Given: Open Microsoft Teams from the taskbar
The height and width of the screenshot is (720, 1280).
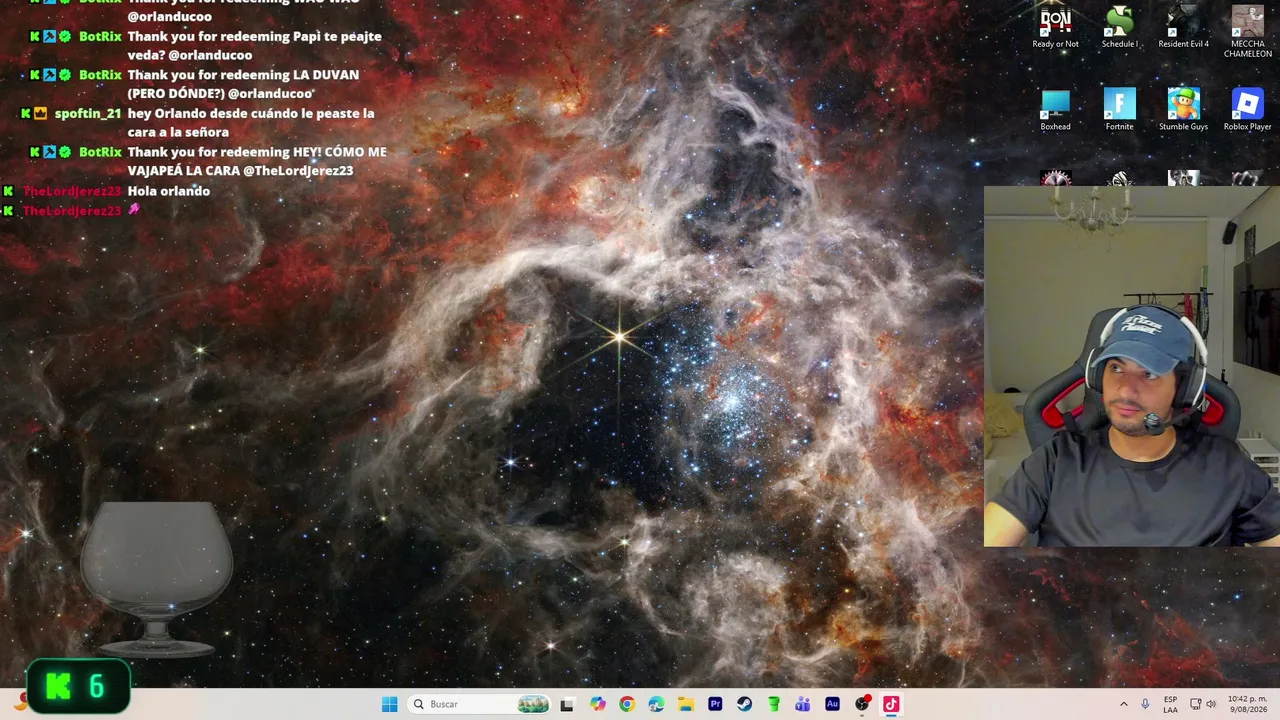Looking at the screenshot, I should point(803,704).
